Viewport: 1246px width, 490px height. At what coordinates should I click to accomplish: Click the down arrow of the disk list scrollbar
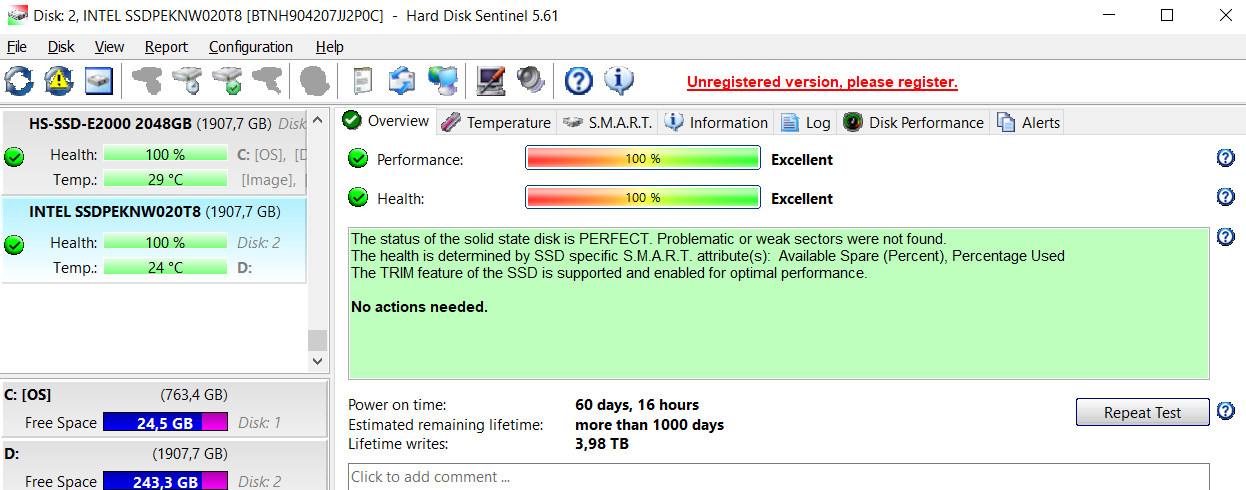coord(318,361)
